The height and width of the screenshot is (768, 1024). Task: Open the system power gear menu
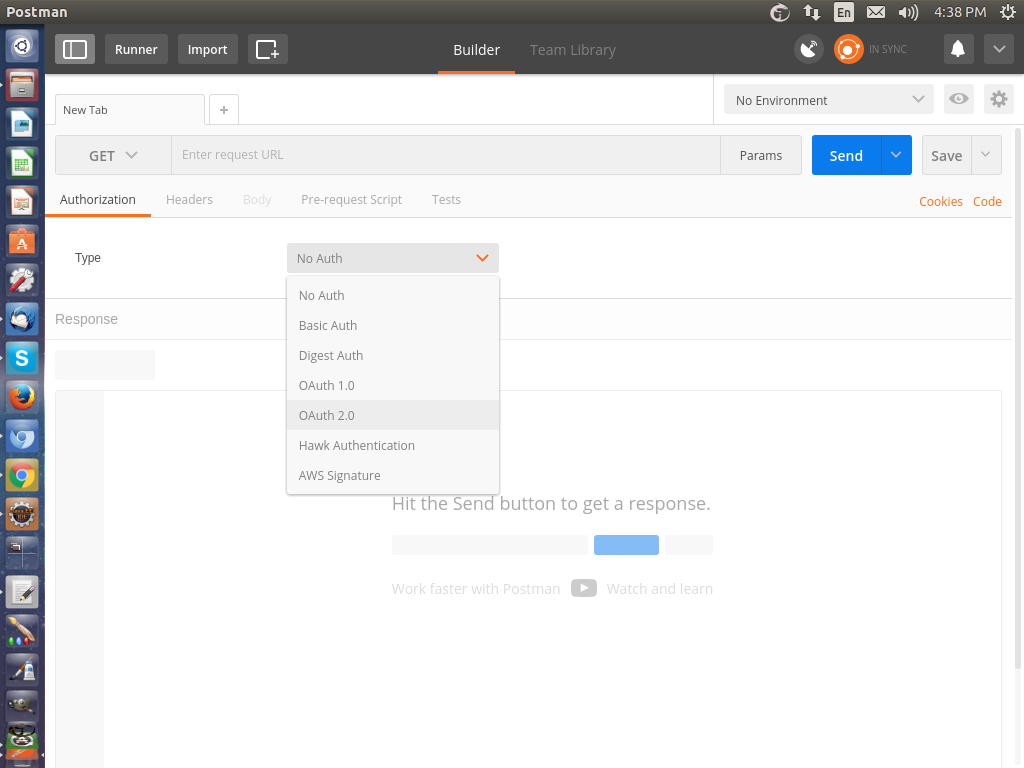(x=1008, y=12)
